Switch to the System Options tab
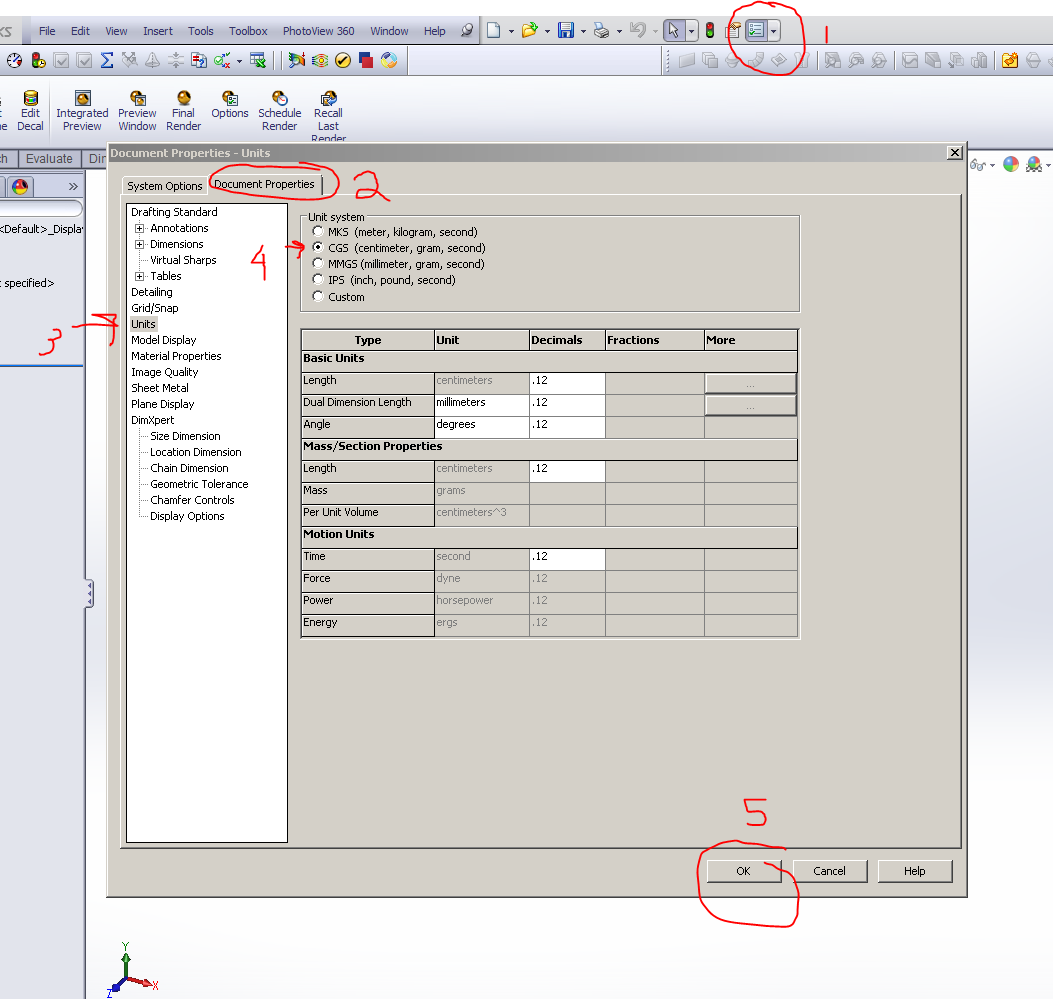 point(165,186)
